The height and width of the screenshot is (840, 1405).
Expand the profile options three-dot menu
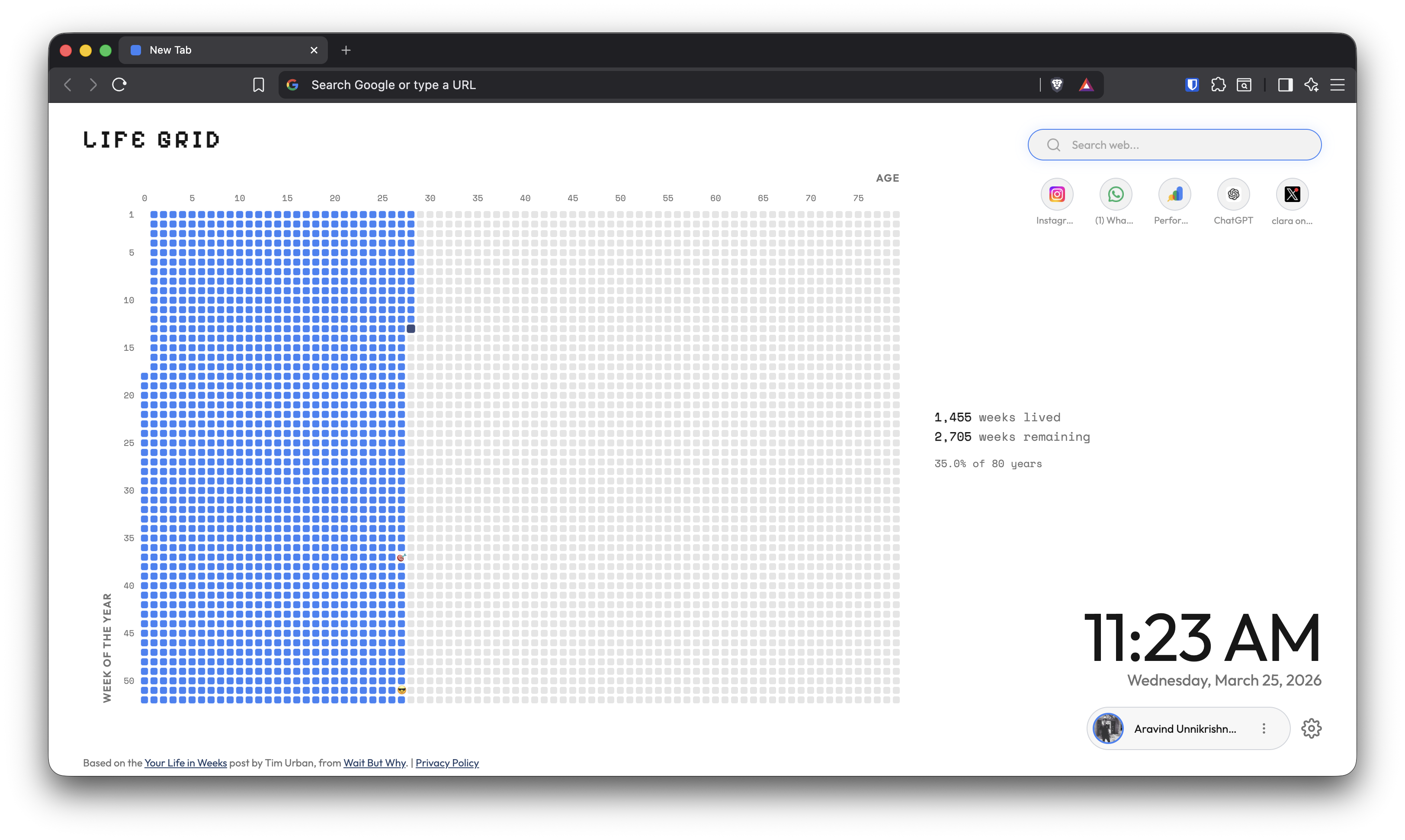(1264, 728)
